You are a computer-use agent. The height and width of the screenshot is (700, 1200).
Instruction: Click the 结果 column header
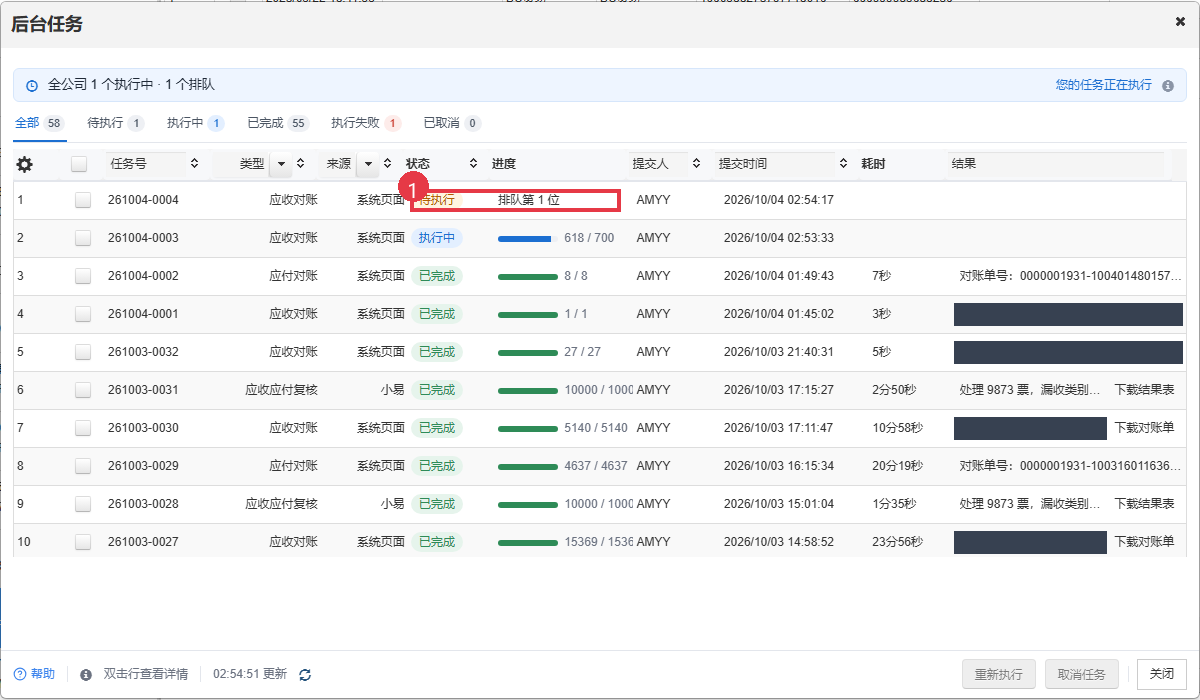pos(964,164)
